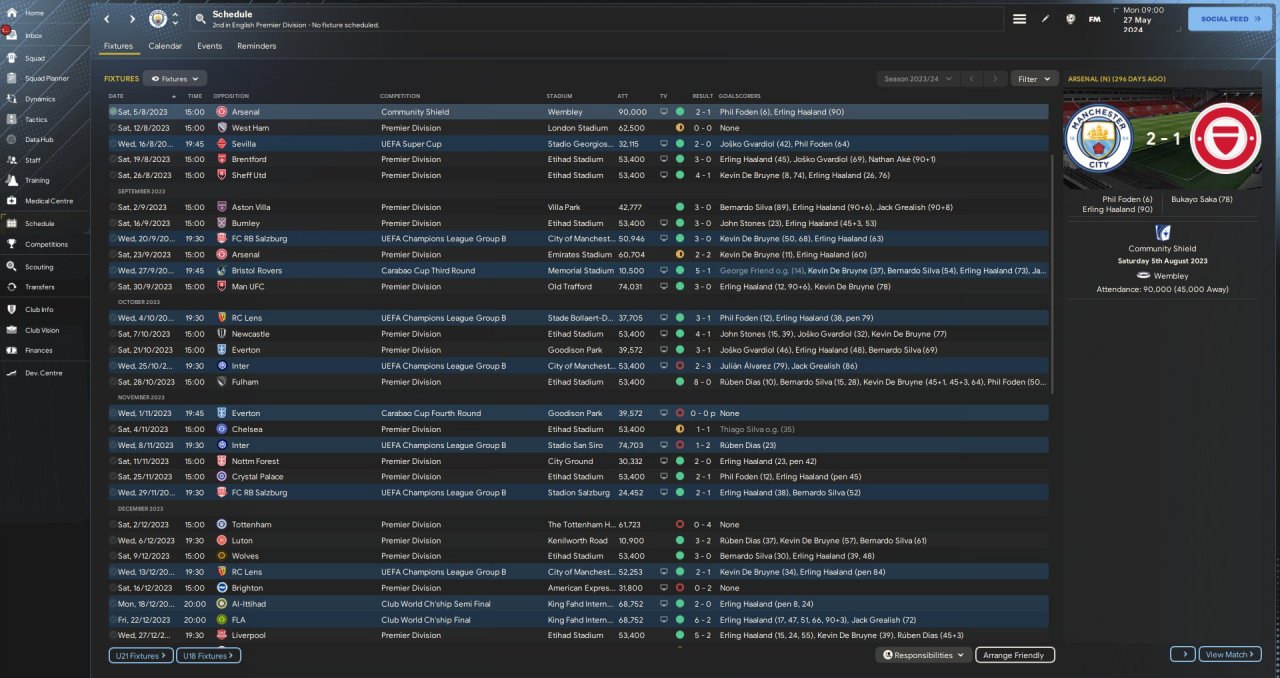Click the search magnifier icon
Screen dimensions: 1280x678
click(x=200, y=19)
